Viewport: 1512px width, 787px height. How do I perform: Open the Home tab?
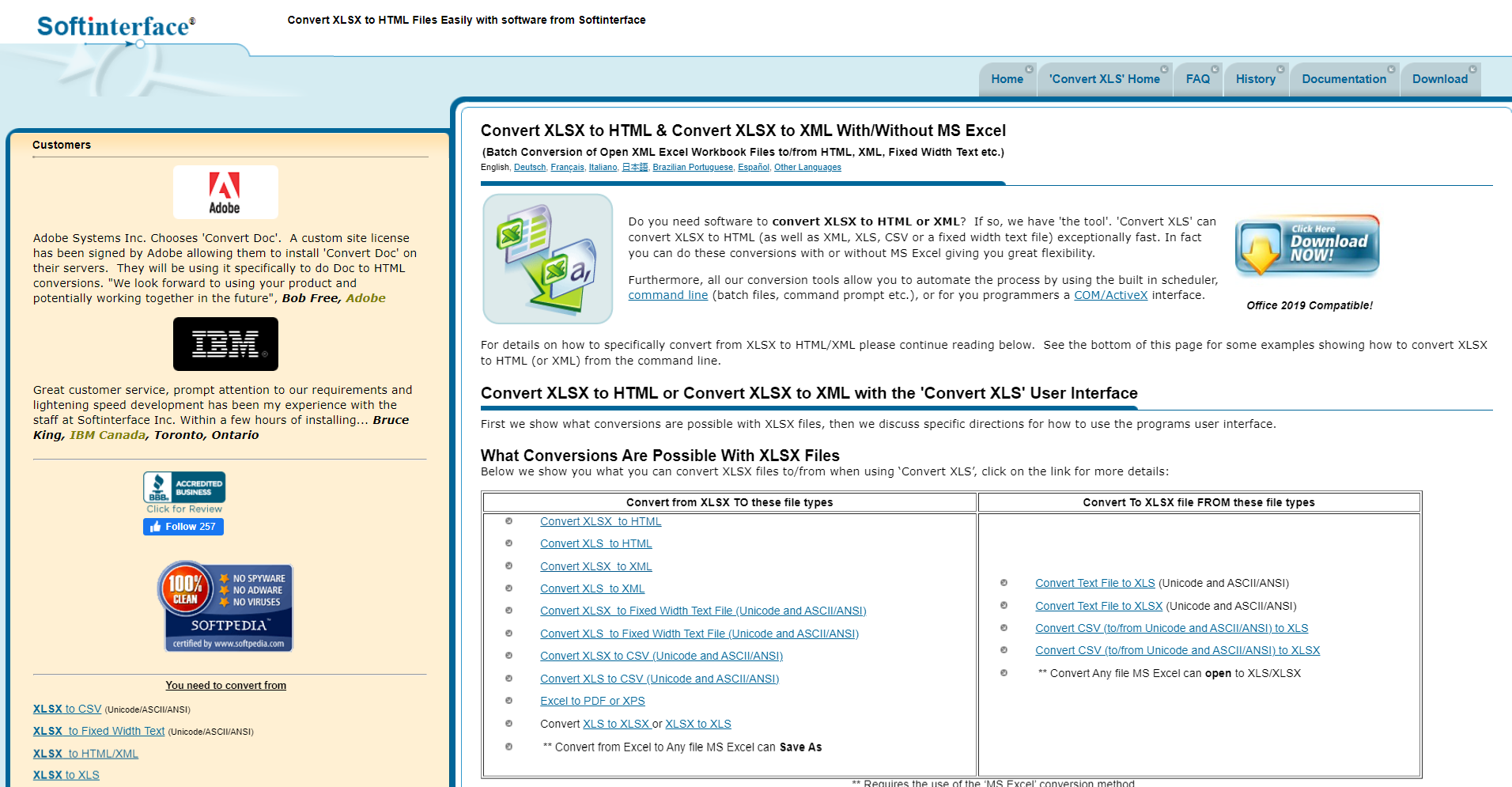pyautogui.click(x=1007, y=79)
